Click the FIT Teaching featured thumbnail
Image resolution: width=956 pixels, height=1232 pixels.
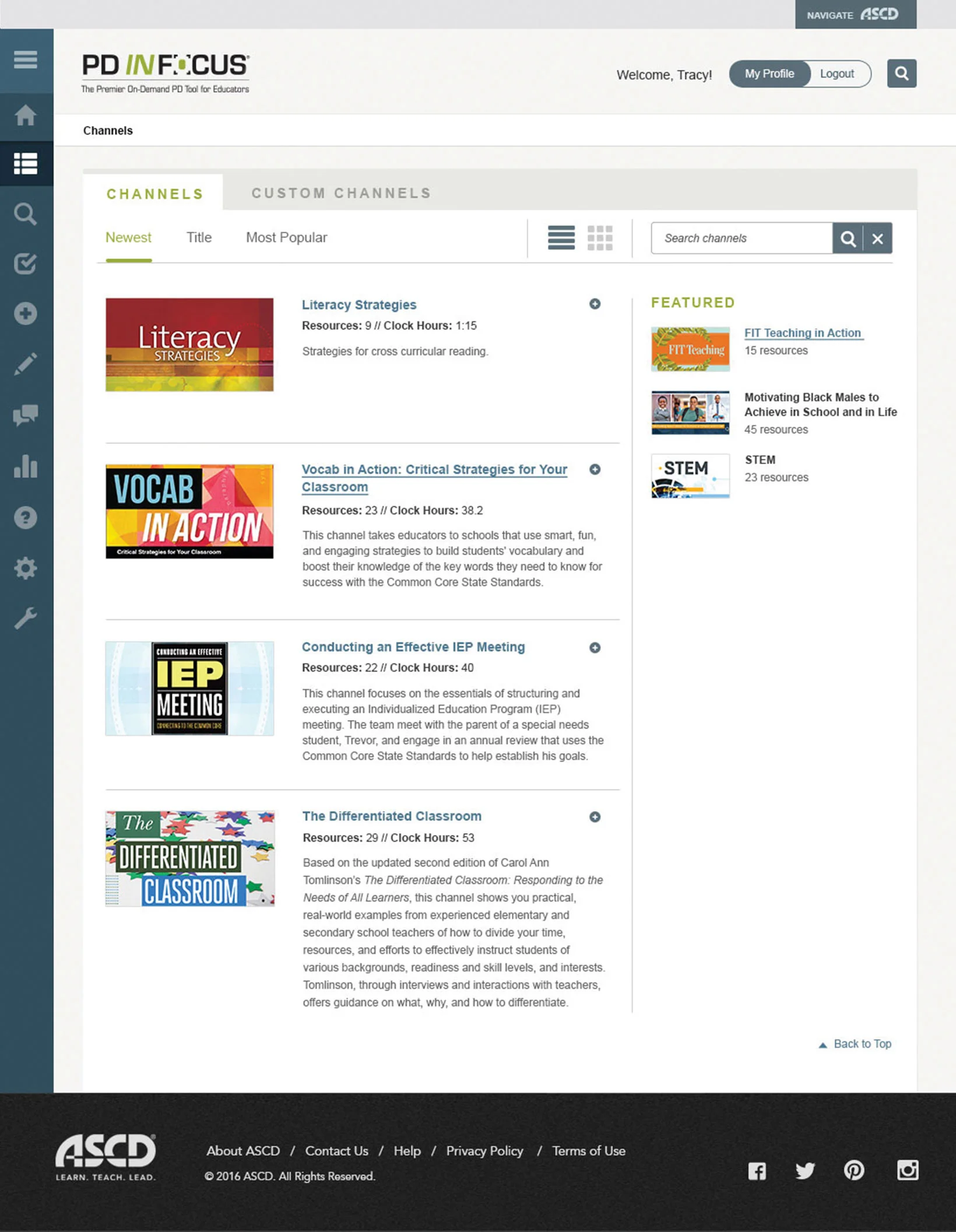(x=690, y=349)
